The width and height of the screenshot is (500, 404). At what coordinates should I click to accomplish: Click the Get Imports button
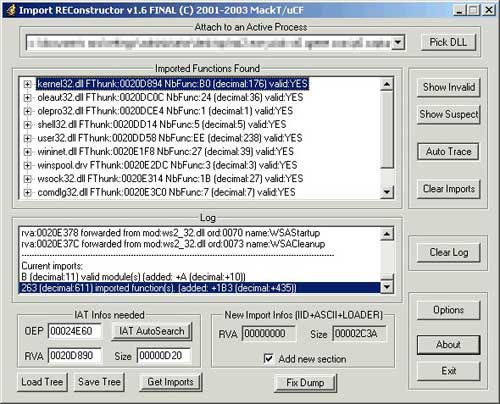tap(171, 382)
